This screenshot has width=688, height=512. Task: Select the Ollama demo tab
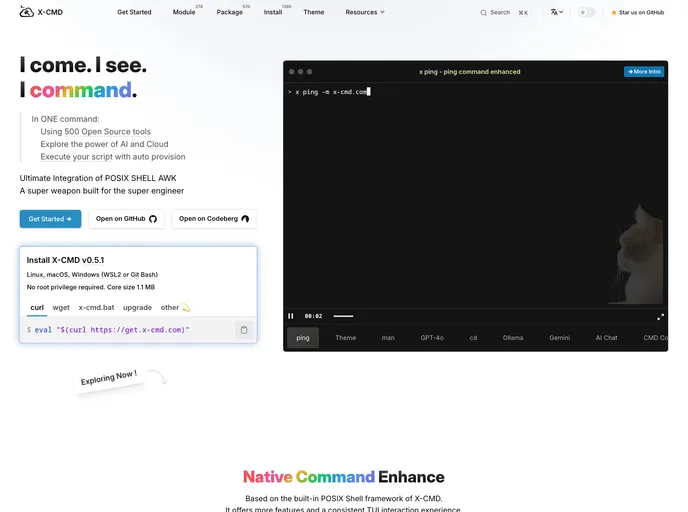pyautogui.click(x=513, y=338)
